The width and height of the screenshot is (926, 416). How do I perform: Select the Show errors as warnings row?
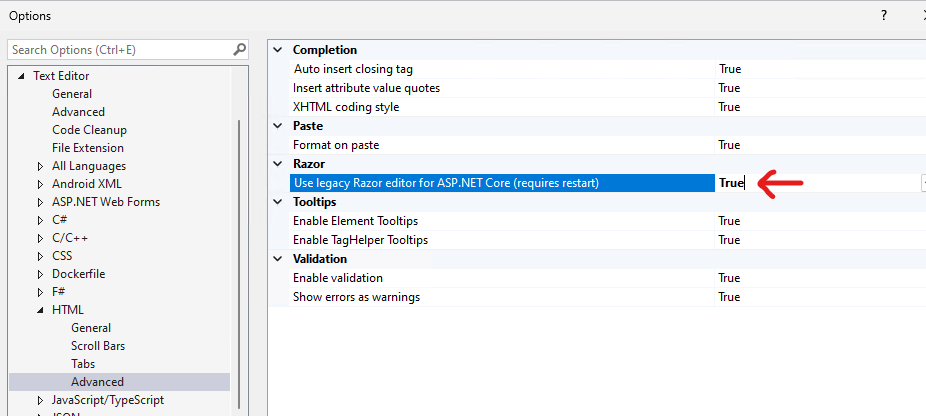(356, 297)
